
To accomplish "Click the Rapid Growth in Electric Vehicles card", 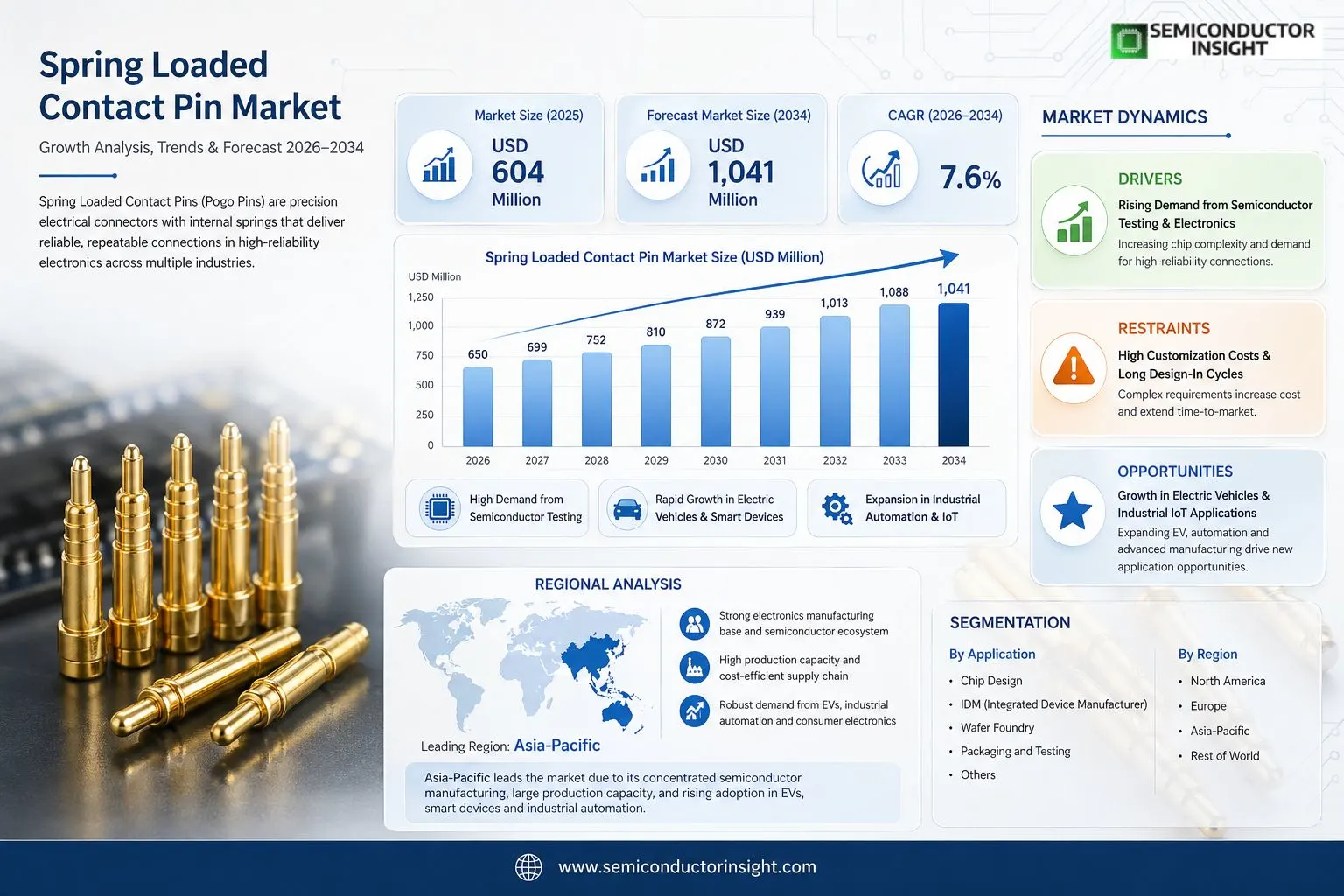I will click(x=697, y=507).
